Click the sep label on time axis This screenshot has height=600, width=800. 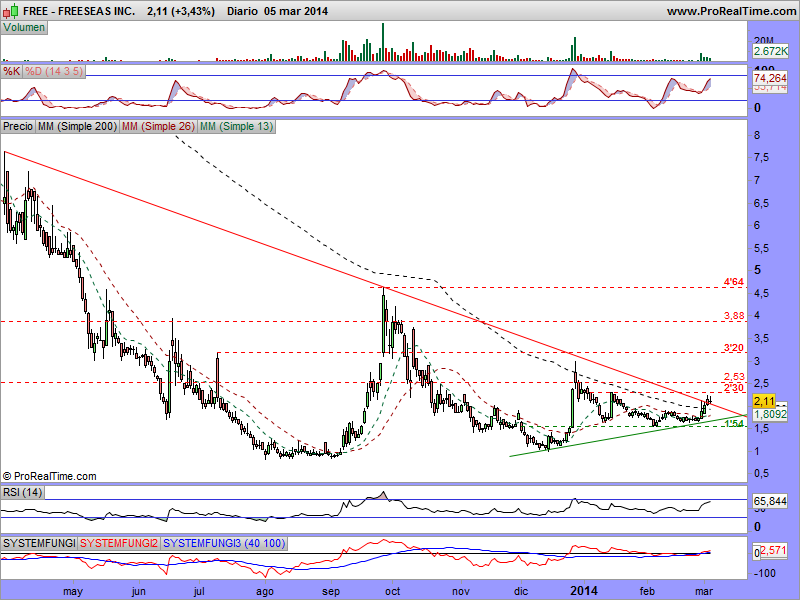pyautogui.click(x=331, y=591)
